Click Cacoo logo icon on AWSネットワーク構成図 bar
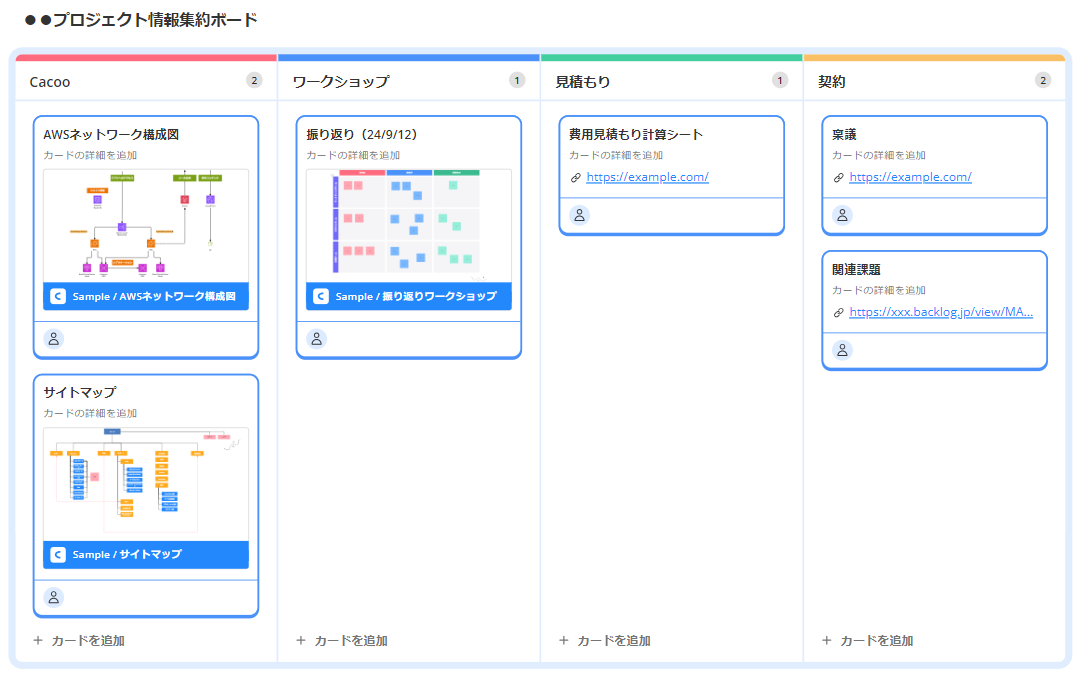The height and width of the screenshot is (682, 1086). [58, 296]
